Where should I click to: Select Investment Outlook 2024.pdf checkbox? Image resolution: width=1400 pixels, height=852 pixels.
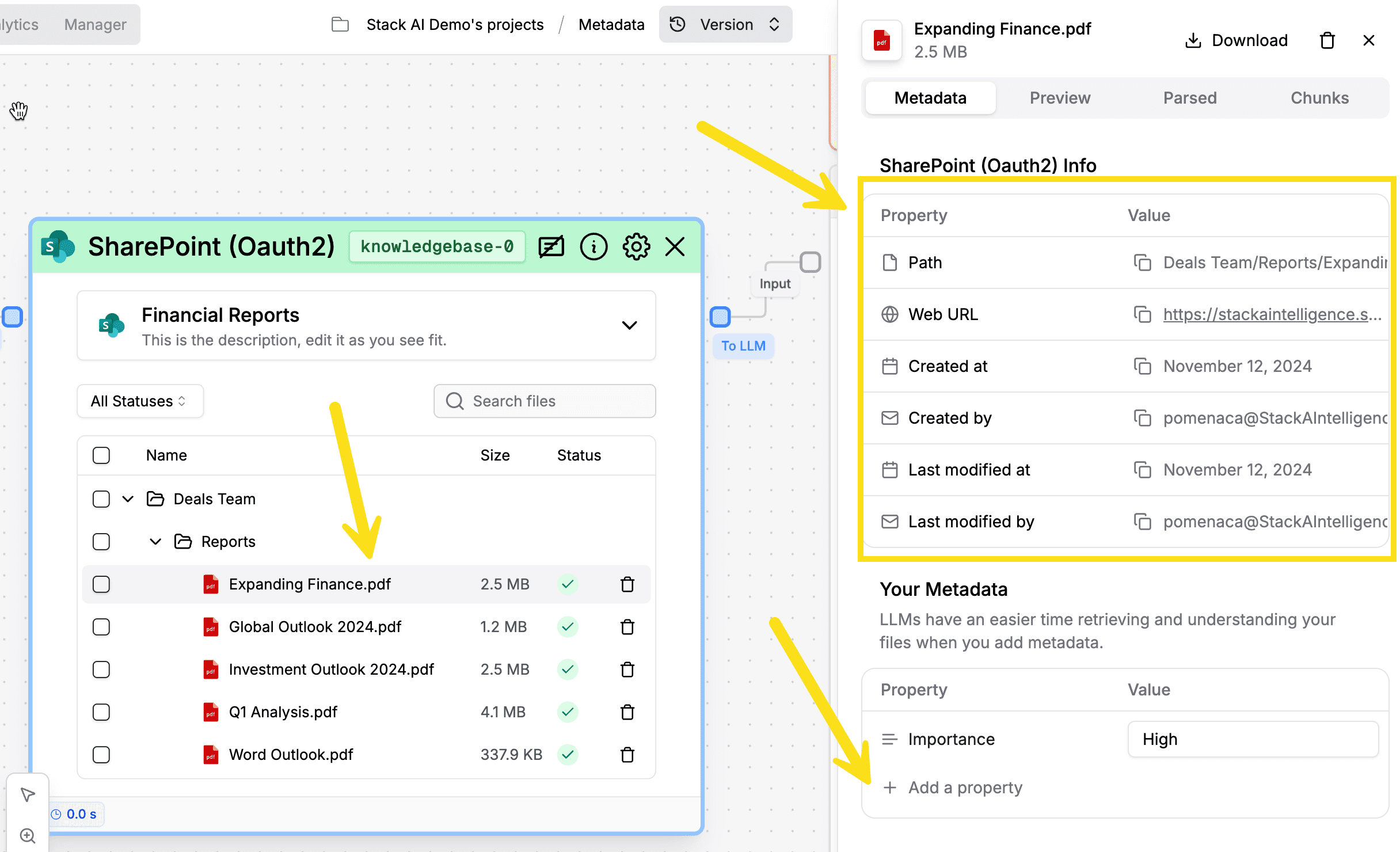pos(101,670)
